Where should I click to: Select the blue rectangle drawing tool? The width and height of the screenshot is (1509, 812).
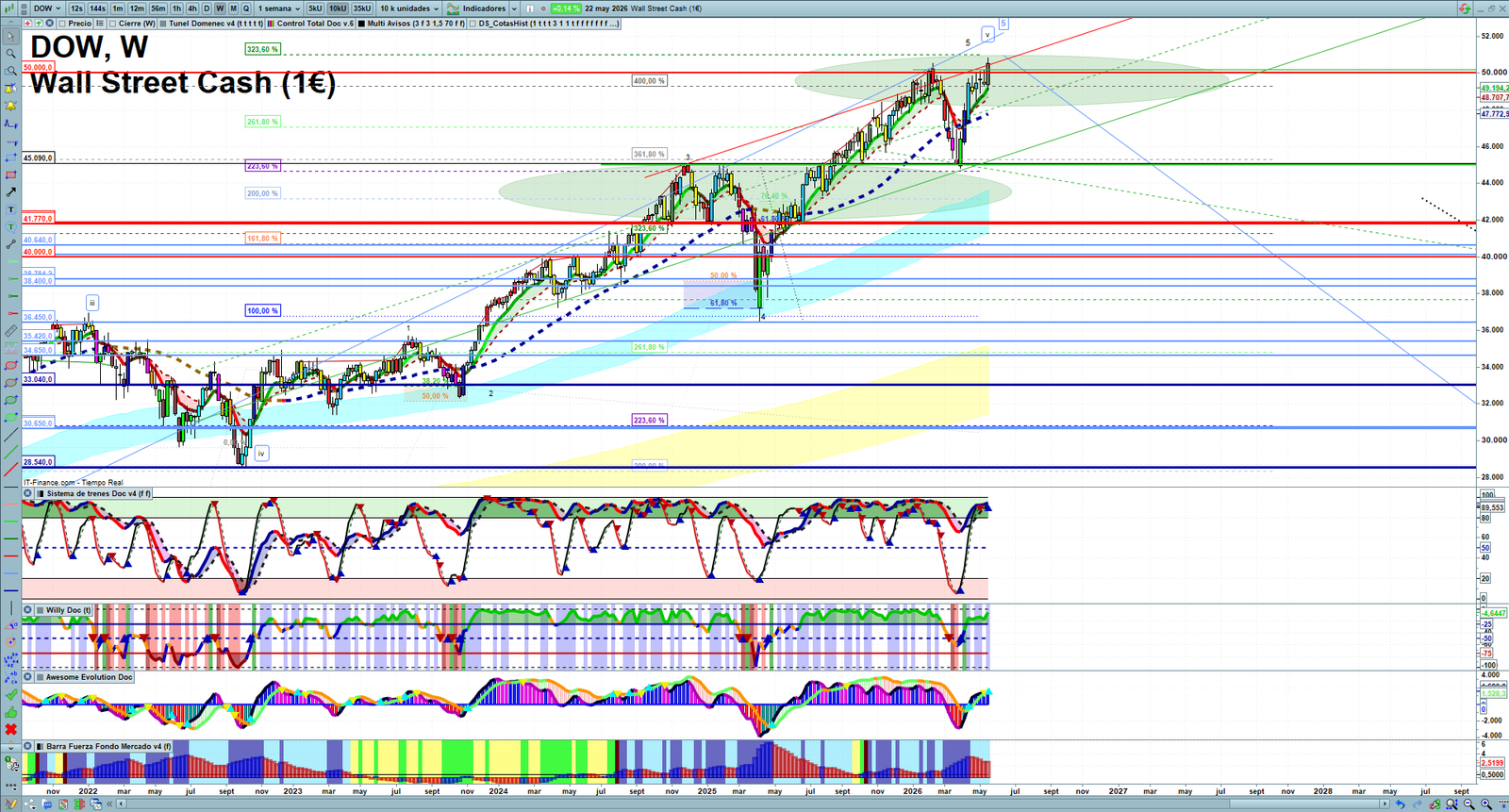[11, 157]
